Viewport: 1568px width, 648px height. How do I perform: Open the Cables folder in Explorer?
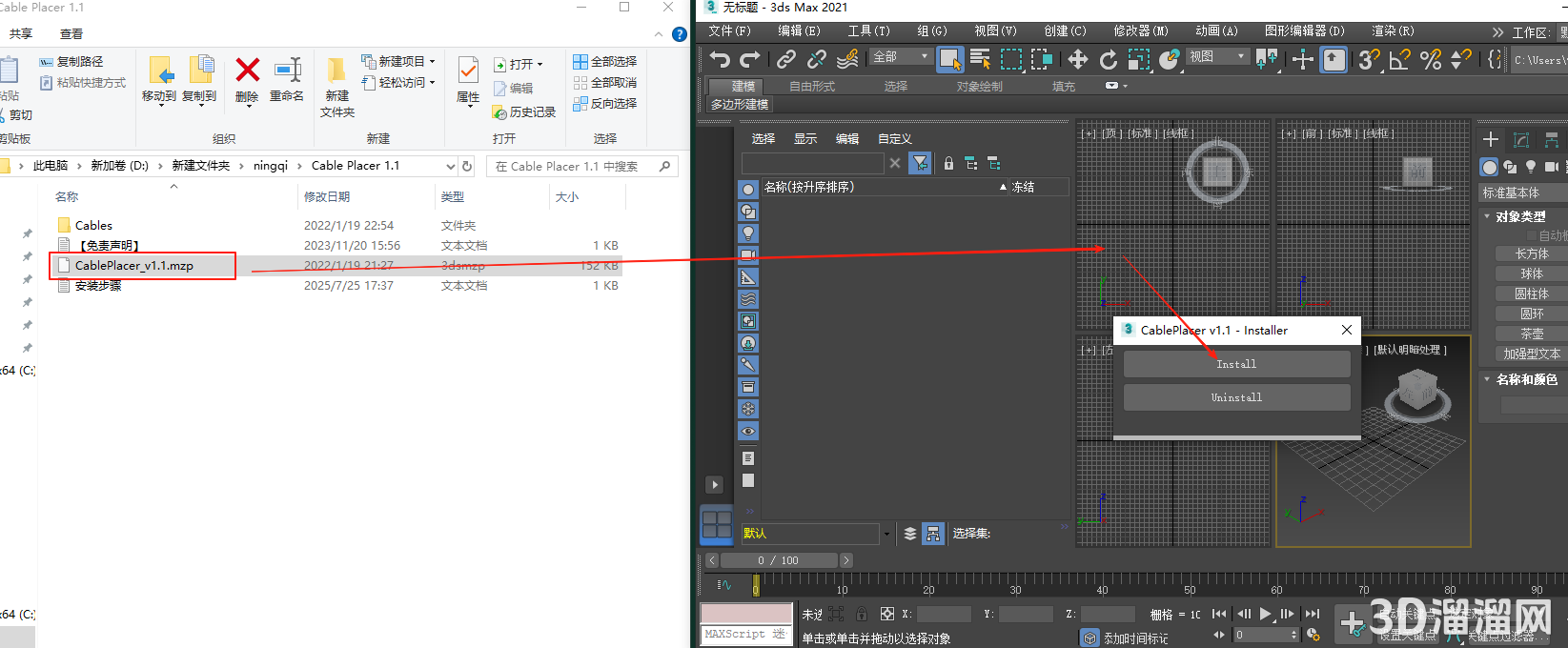[x=93, y=225]
